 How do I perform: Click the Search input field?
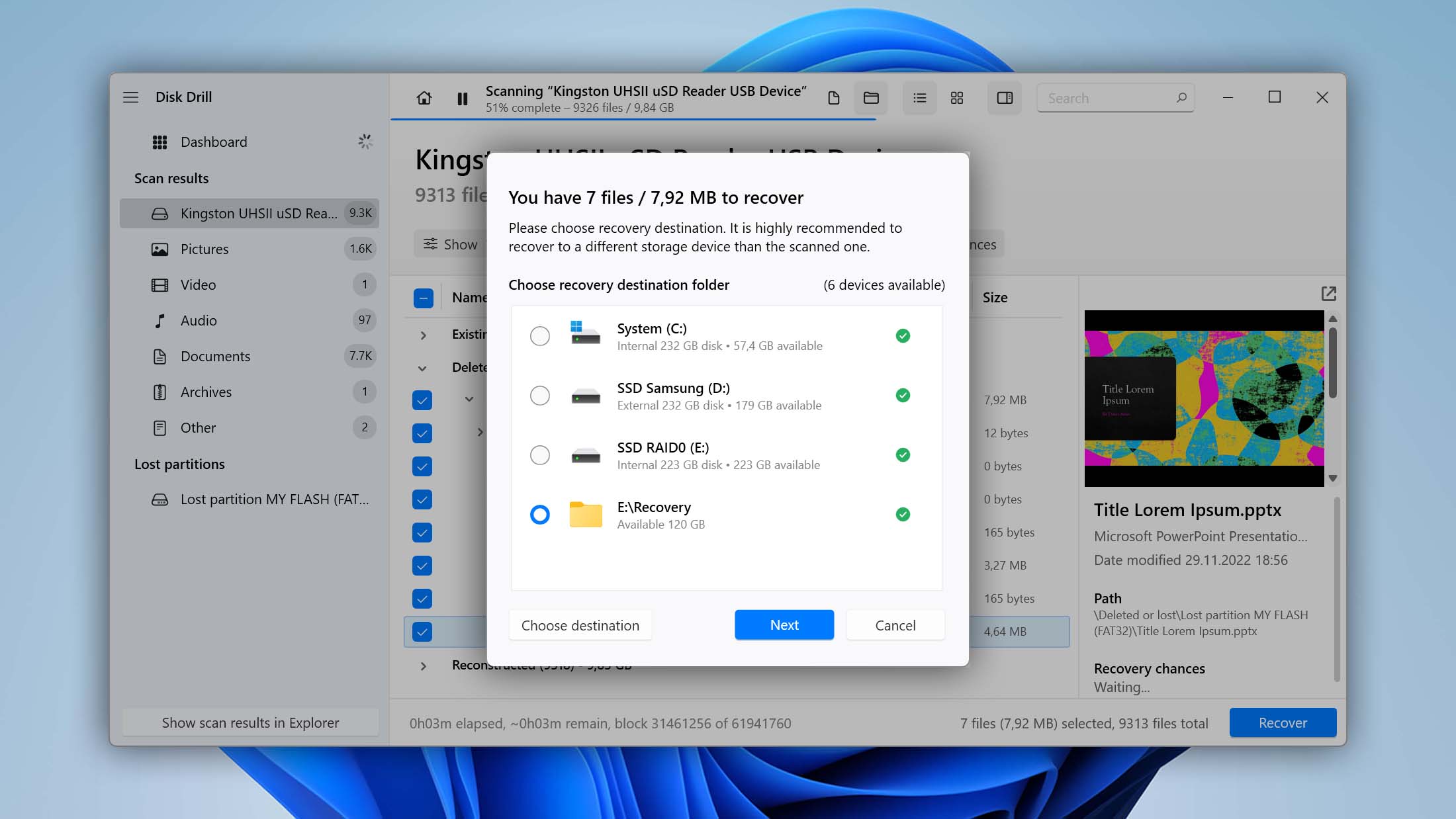(1115, 98)
